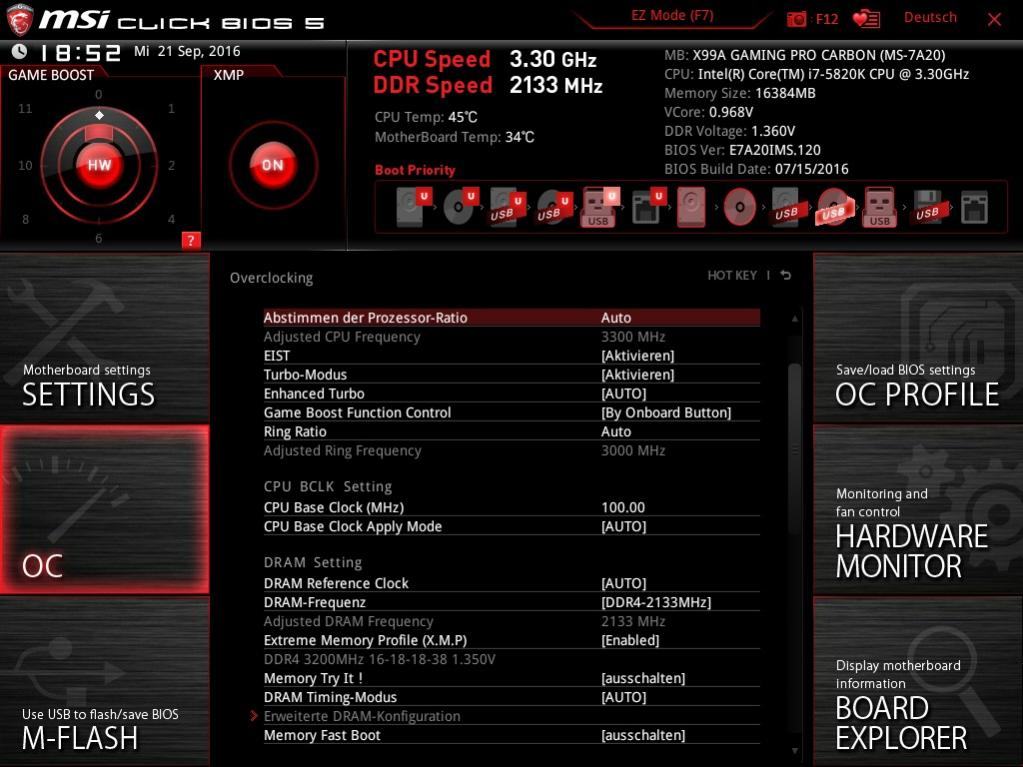
Task: Click DDR4 3200MHz 16-18-18-38 1.350V text
Action: click(380, 659)
